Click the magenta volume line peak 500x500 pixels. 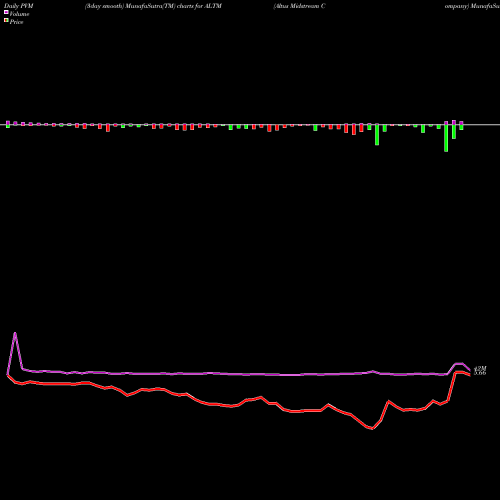pyautogui.click(x=15, y=333)
